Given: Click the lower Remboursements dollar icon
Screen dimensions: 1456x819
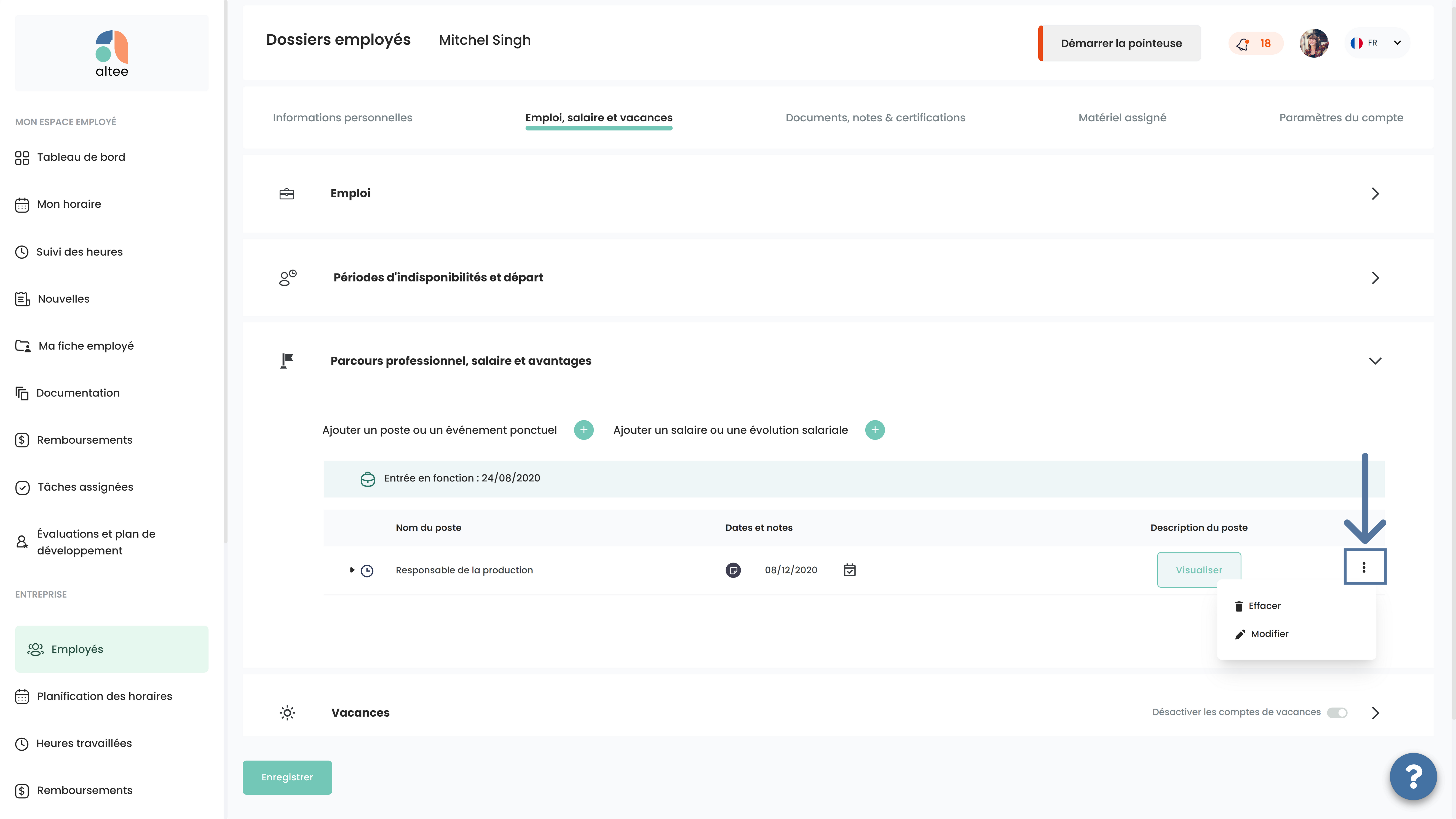Looking at the screenshot, I should [22, 791].
